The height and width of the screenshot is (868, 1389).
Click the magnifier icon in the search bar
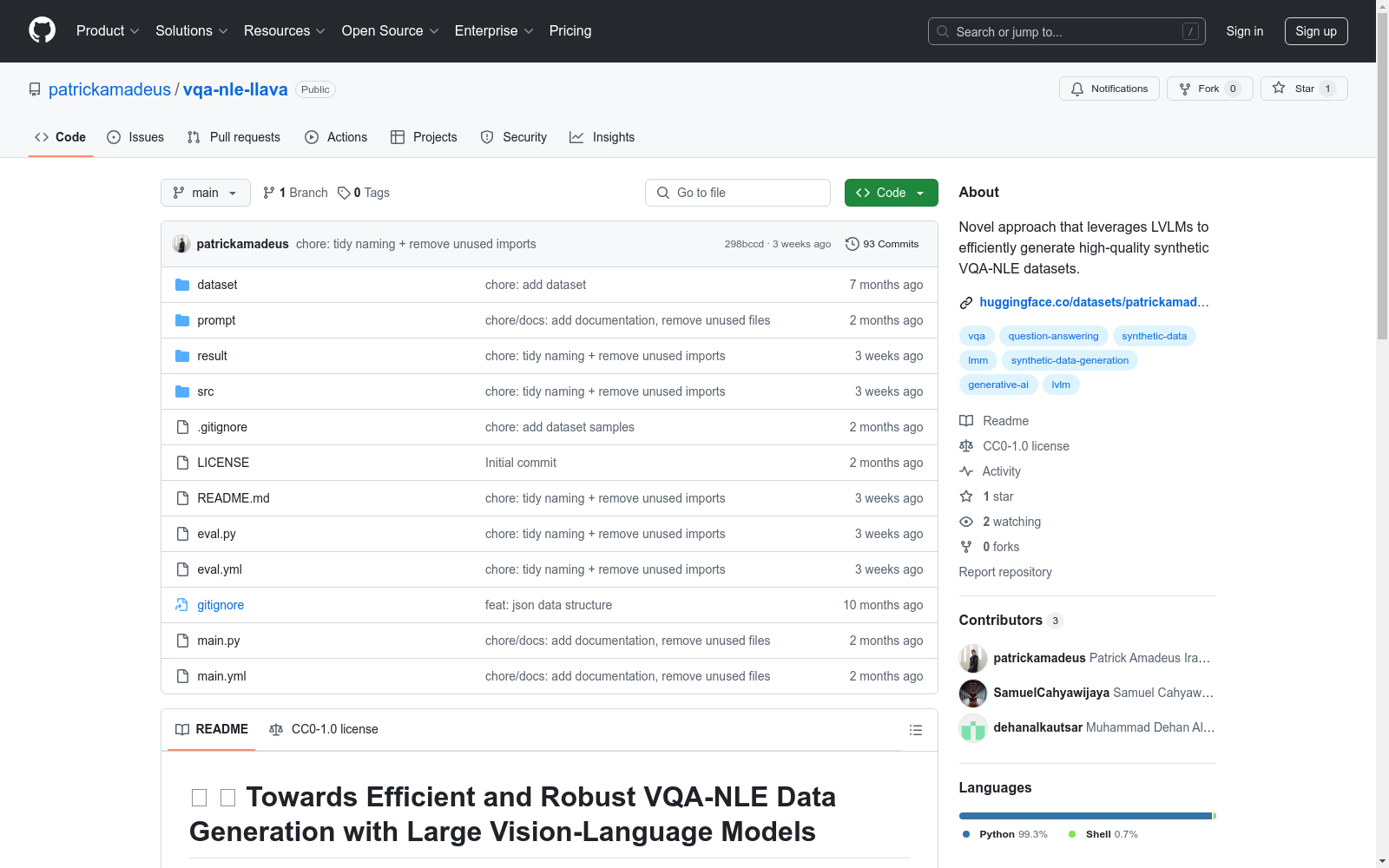point(943,31)
